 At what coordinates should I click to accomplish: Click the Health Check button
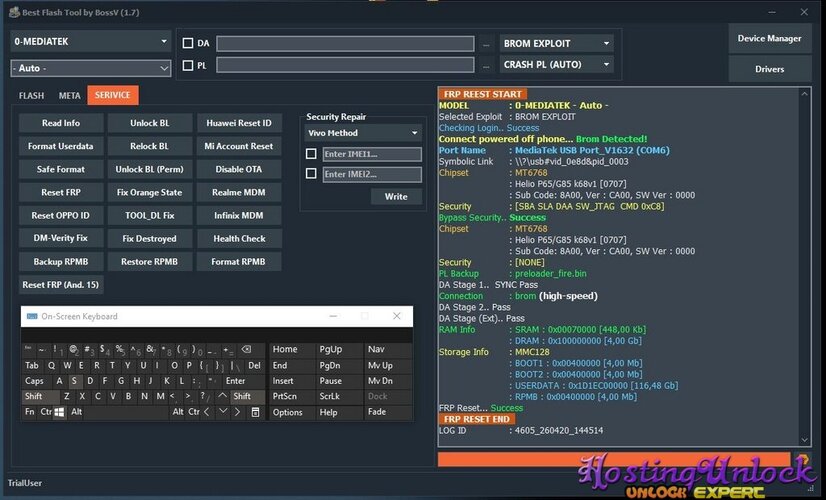click(x=239, y=238)
